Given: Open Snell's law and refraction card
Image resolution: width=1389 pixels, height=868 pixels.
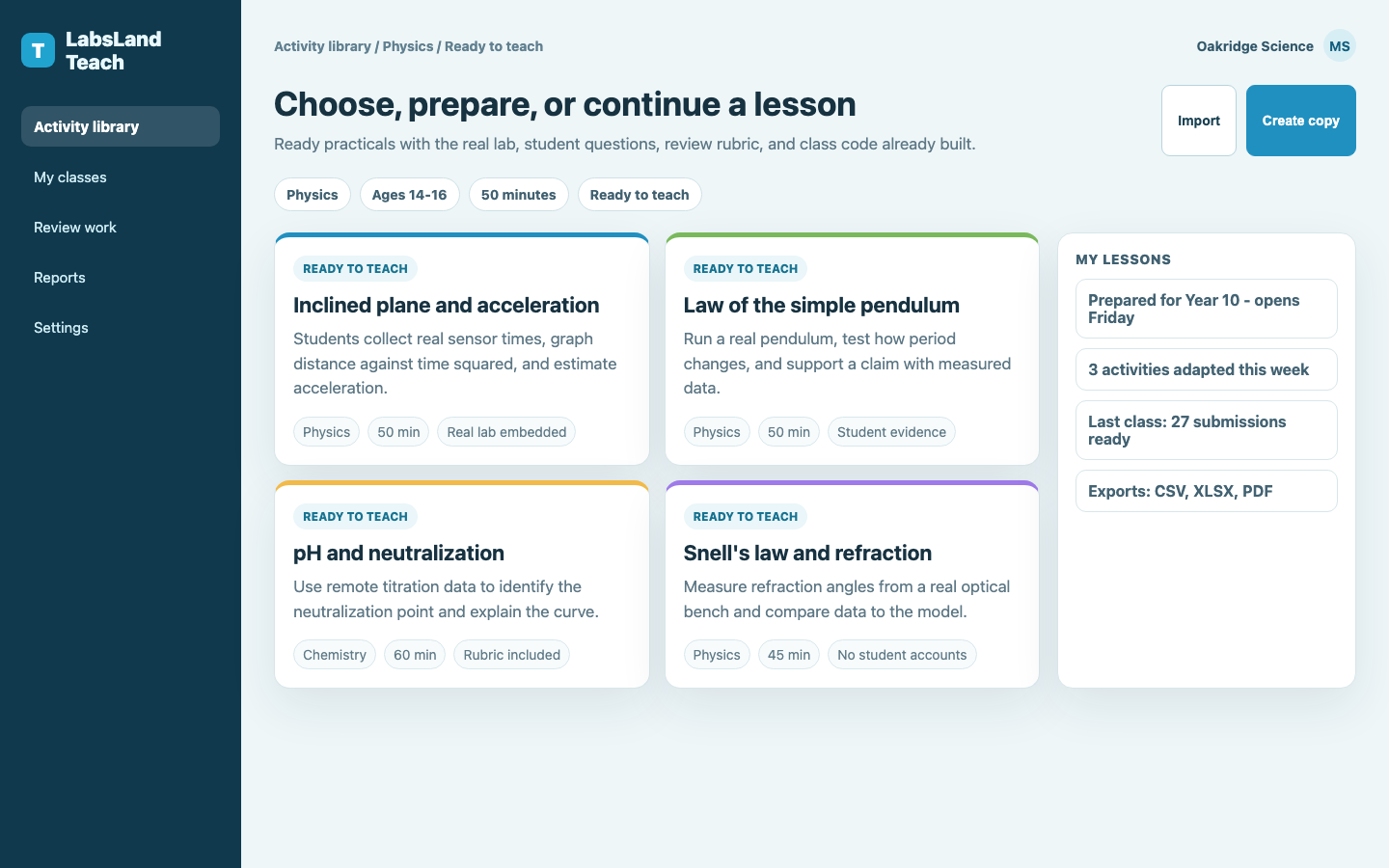Looking at the screenshot, I should pyautogui.click(x=852, y=584).
